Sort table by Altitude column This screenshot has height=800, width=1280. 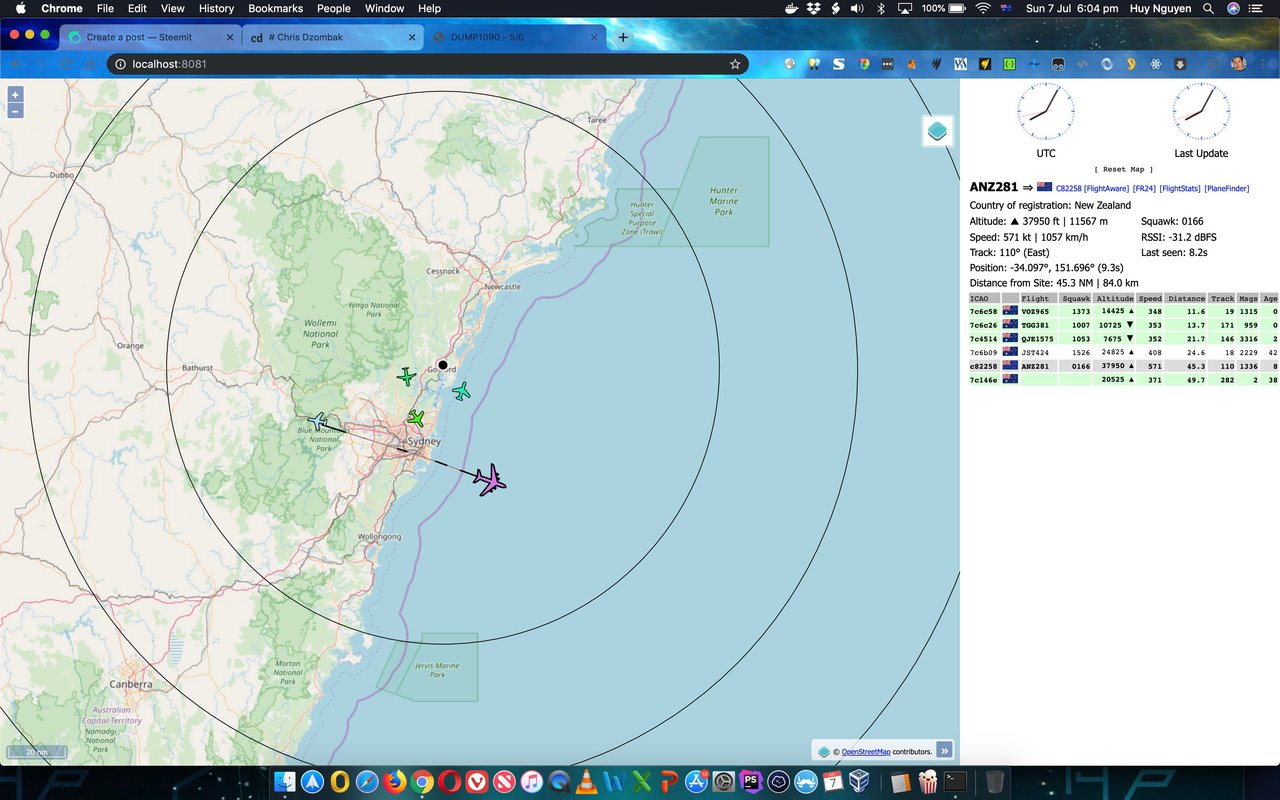[1114, 298]
